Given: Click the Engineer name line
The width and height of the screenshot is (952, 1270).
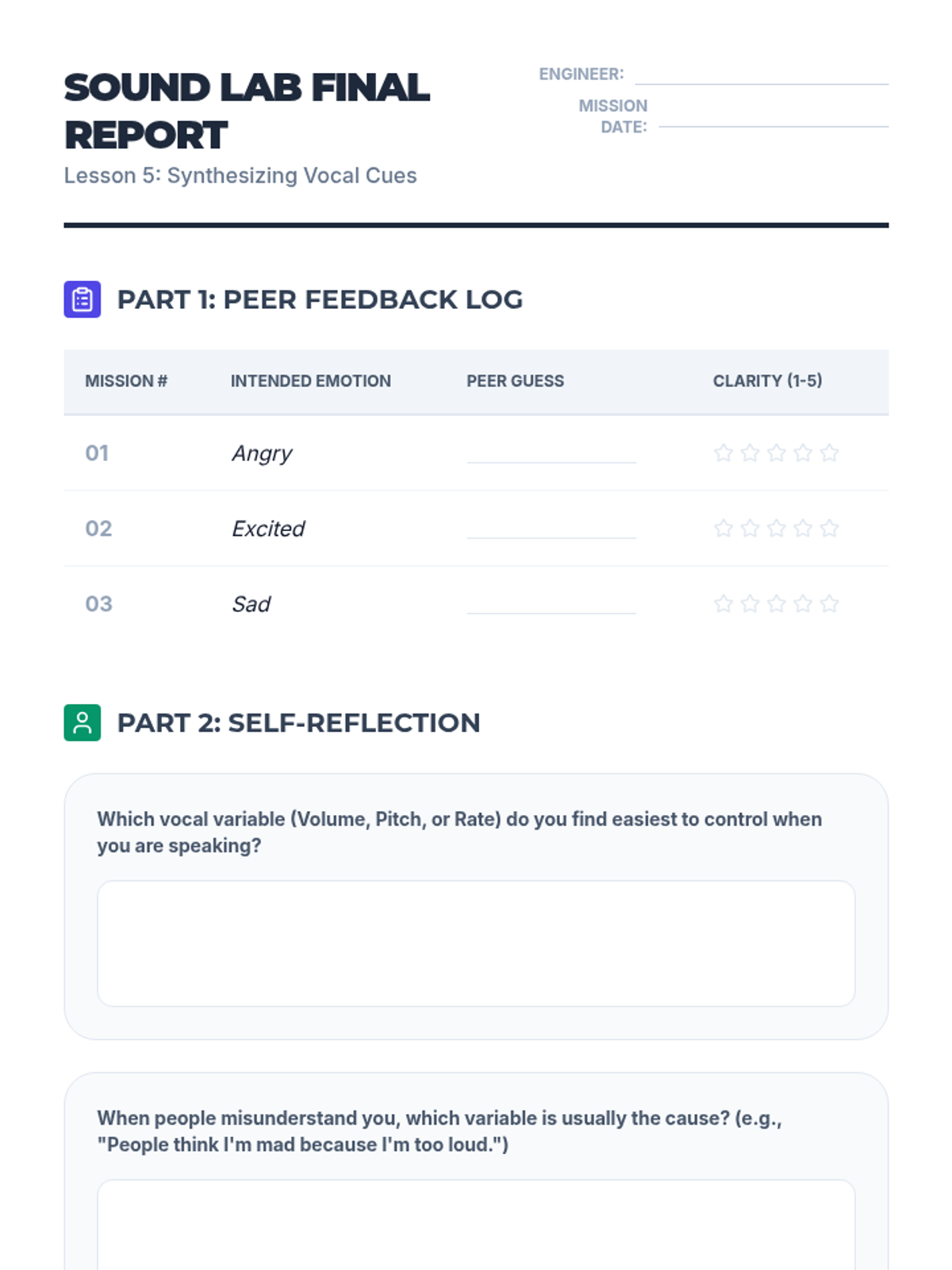Looking at the screenshot, I should pyautogui.click(x=761, y=76).
